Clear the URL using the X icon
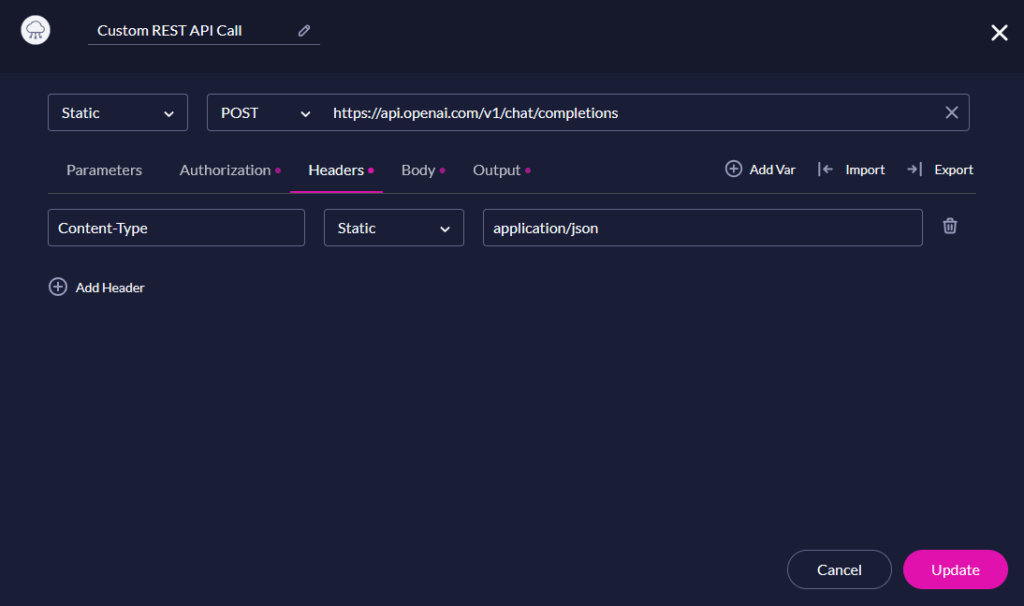 pos(950,112)
